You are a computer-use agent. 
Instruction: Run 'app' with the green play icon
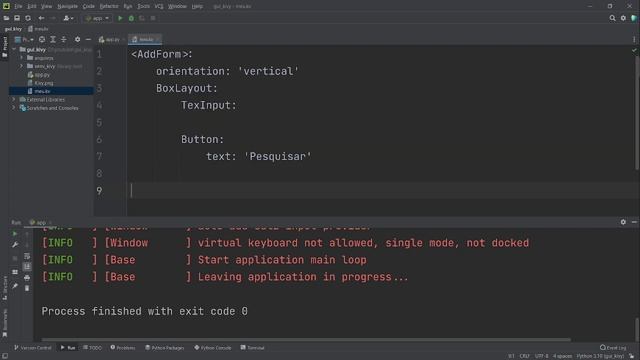(x=120, y=18)
